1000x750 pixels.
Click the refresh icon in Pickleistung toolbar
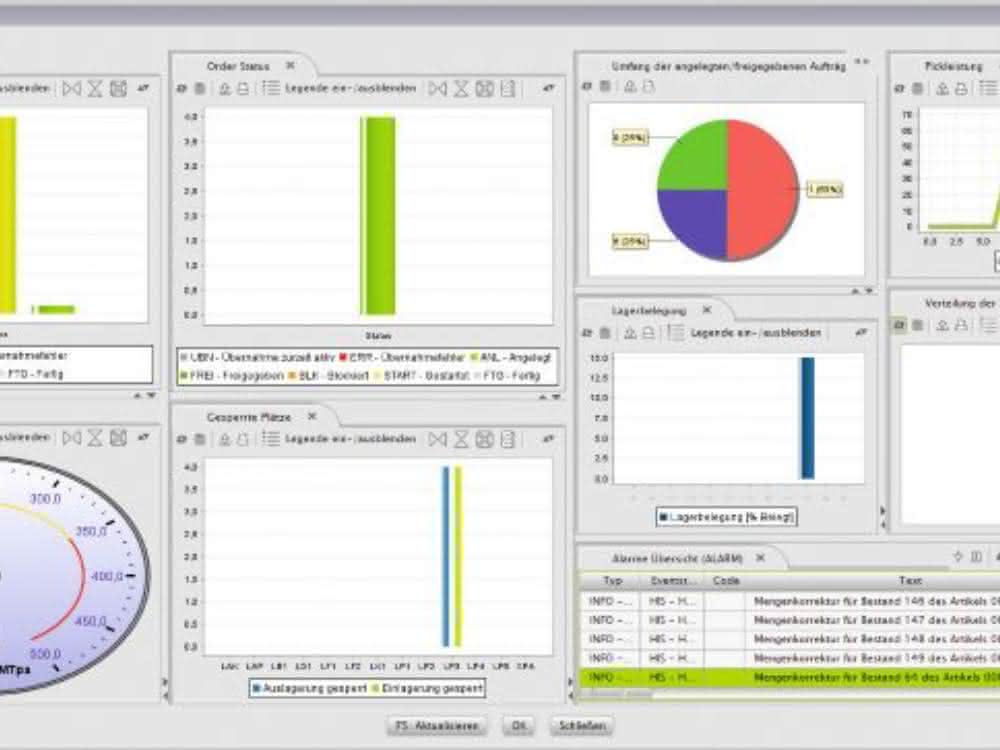point(899,89)
